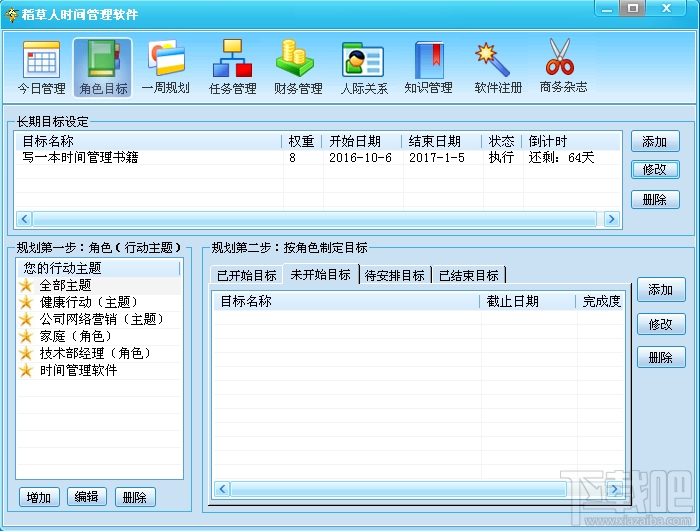This screenshot has width=700, height=531.
Task: Click 完成度 column header
Action: click(x=600, y=301)
